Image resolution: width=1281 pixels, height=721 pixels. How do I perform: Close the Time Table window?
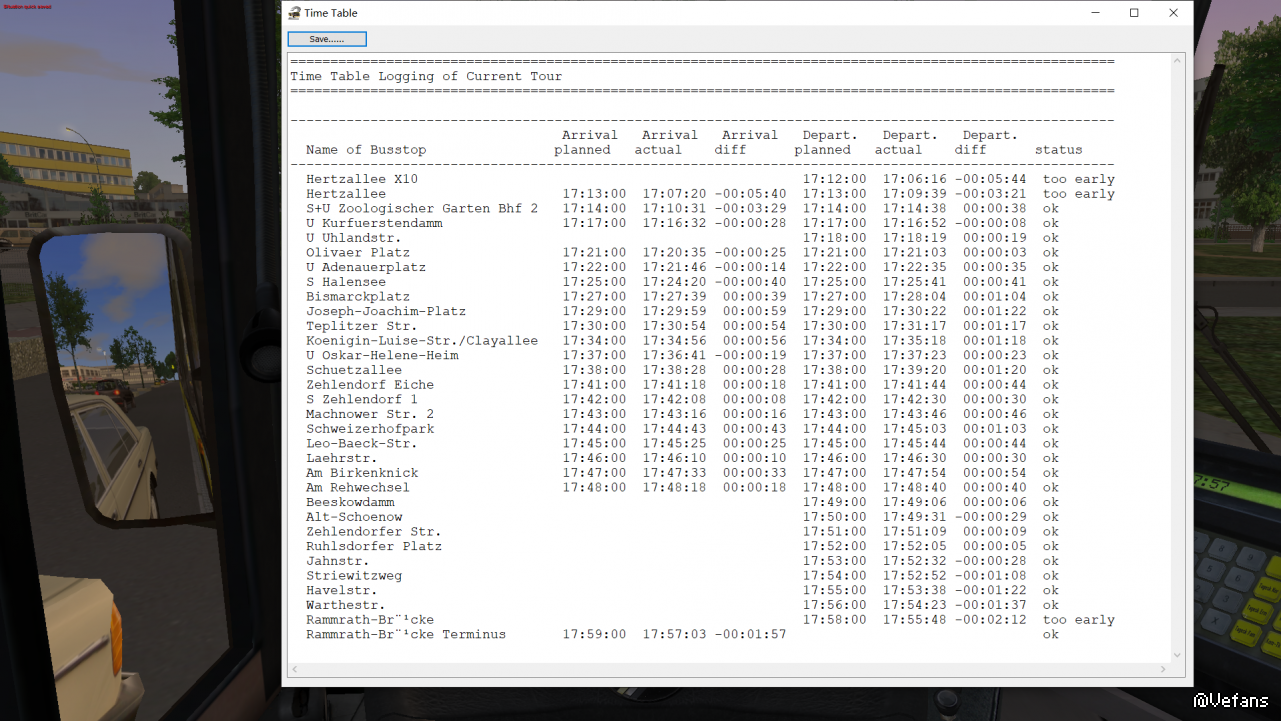coord(1174,13)
